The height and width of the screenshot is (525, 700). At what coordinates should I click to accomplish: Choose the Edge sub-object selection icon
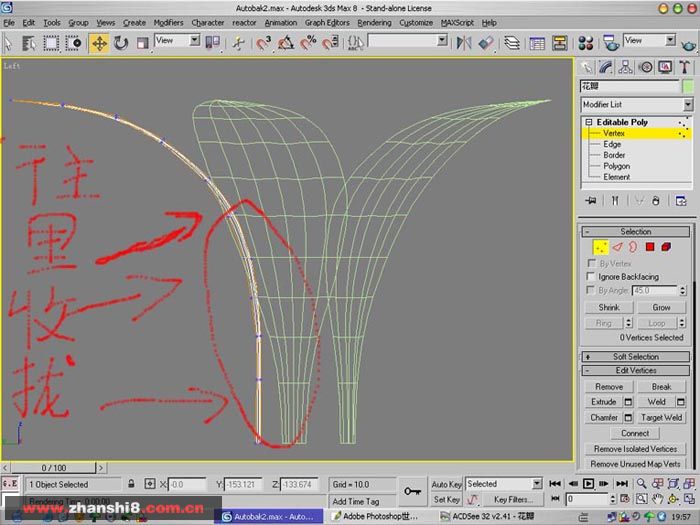tap(616, 246)
